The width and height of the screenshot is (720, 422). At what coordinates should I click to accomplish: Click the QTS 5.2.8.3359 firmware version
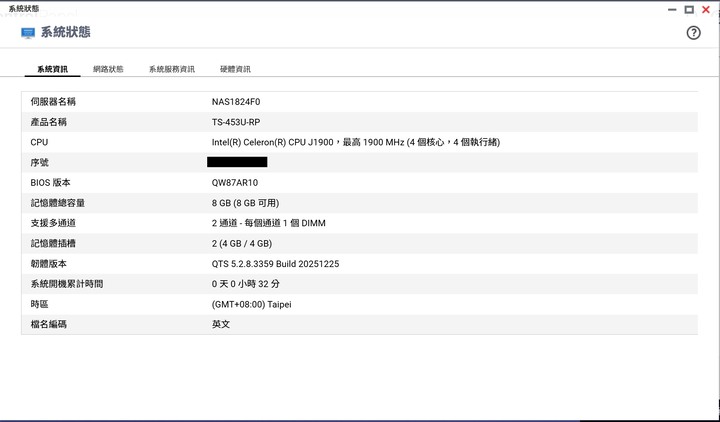coord(275,264)
